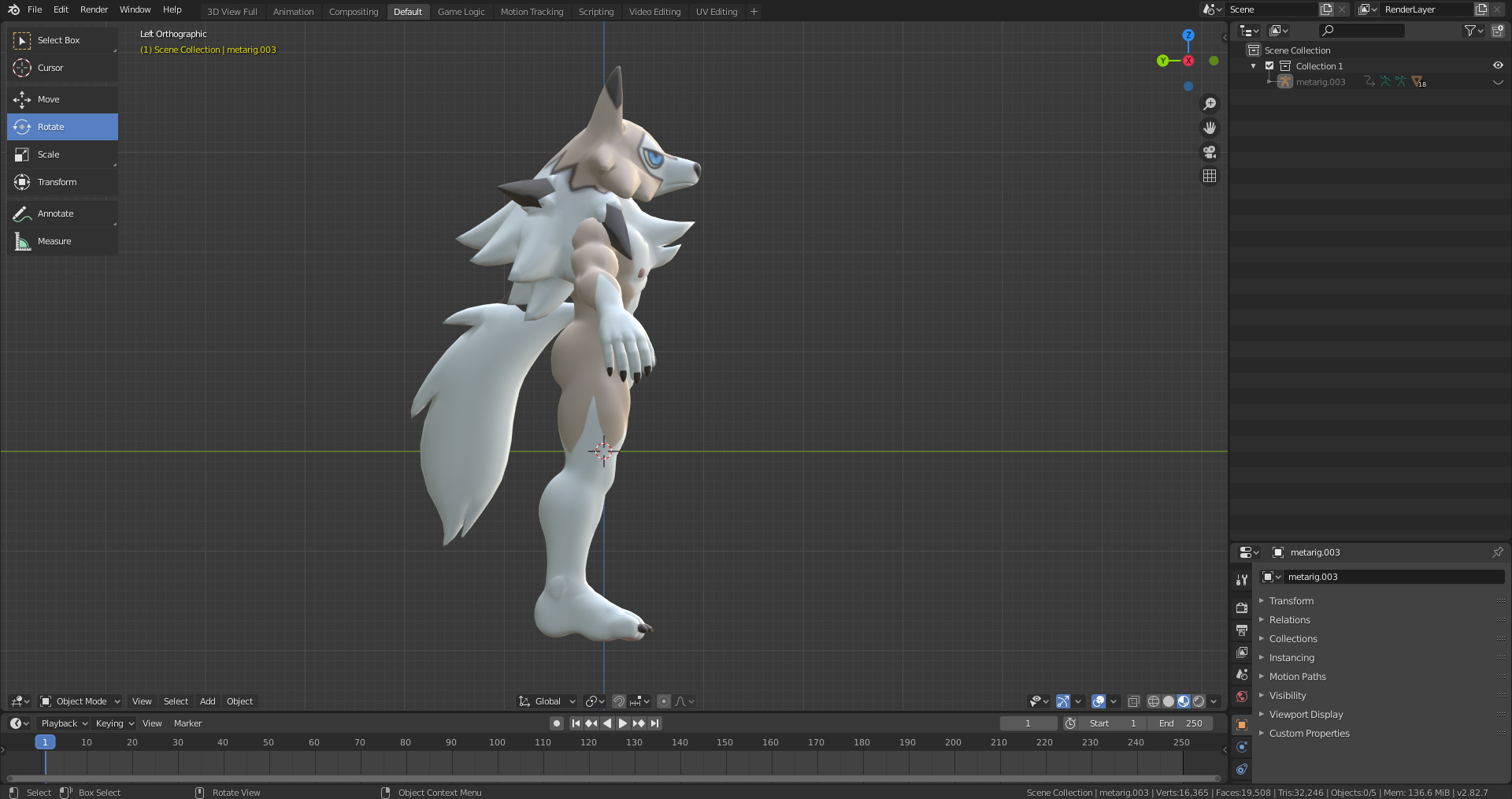Image resolution: width=1512 pixels, height=799 pixels.
Task: Collapse the Collection 1 tree arrow
Action: point(1254,66)
